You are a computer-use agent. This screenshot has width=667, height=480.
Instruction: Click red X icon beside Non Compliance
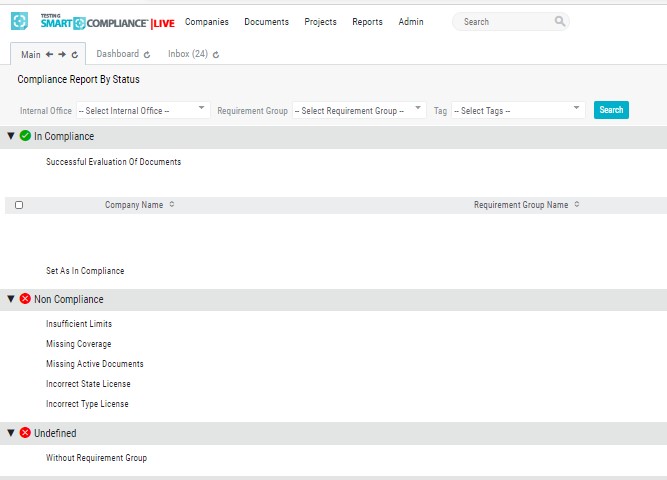pyautogui.click(x=25, y=299)
